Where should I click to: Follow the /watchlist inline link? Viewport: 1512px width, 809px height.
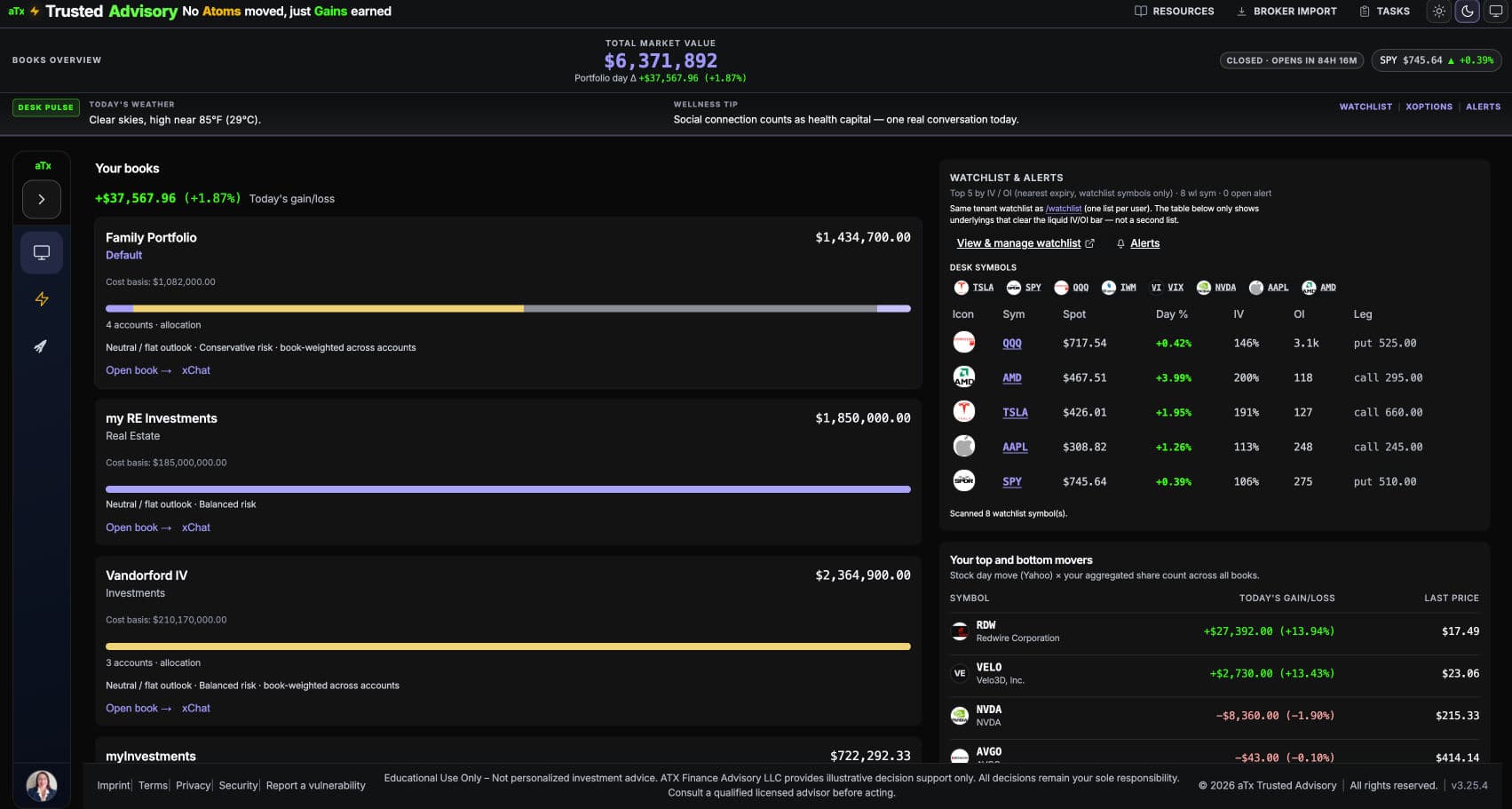coord(1064,209)
